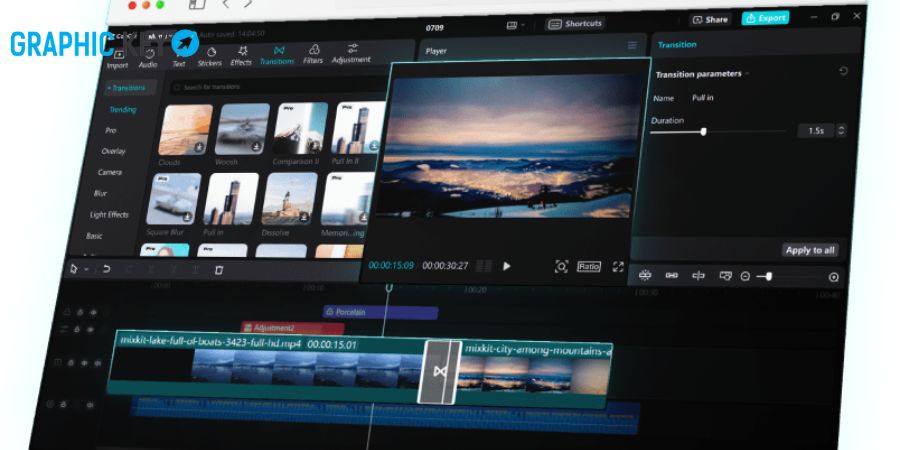
Task: Select the Porcelain filter clip
Action: pos(380,312)
